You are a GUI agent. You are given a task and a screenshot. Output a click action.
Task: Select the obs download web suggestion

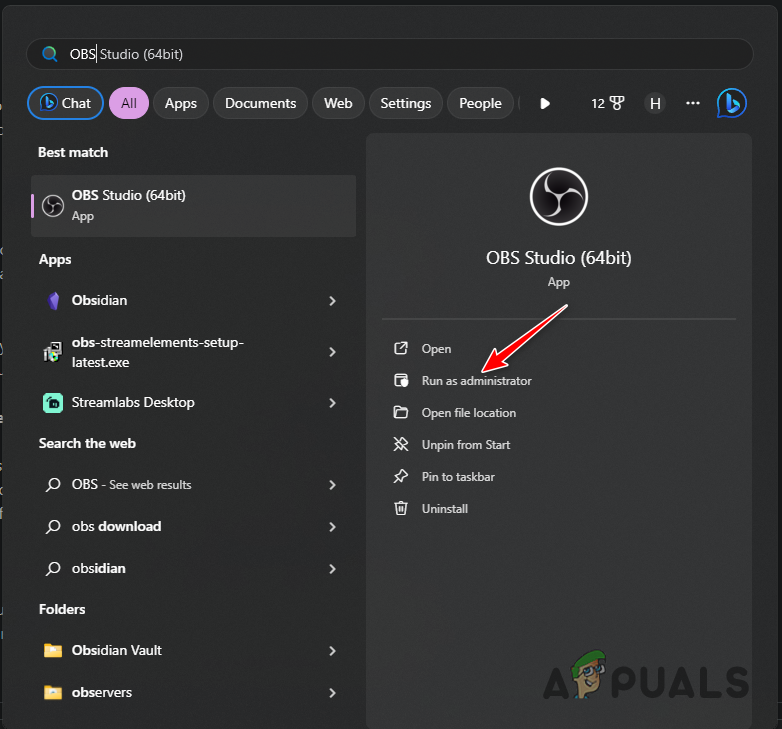[194, 527]
